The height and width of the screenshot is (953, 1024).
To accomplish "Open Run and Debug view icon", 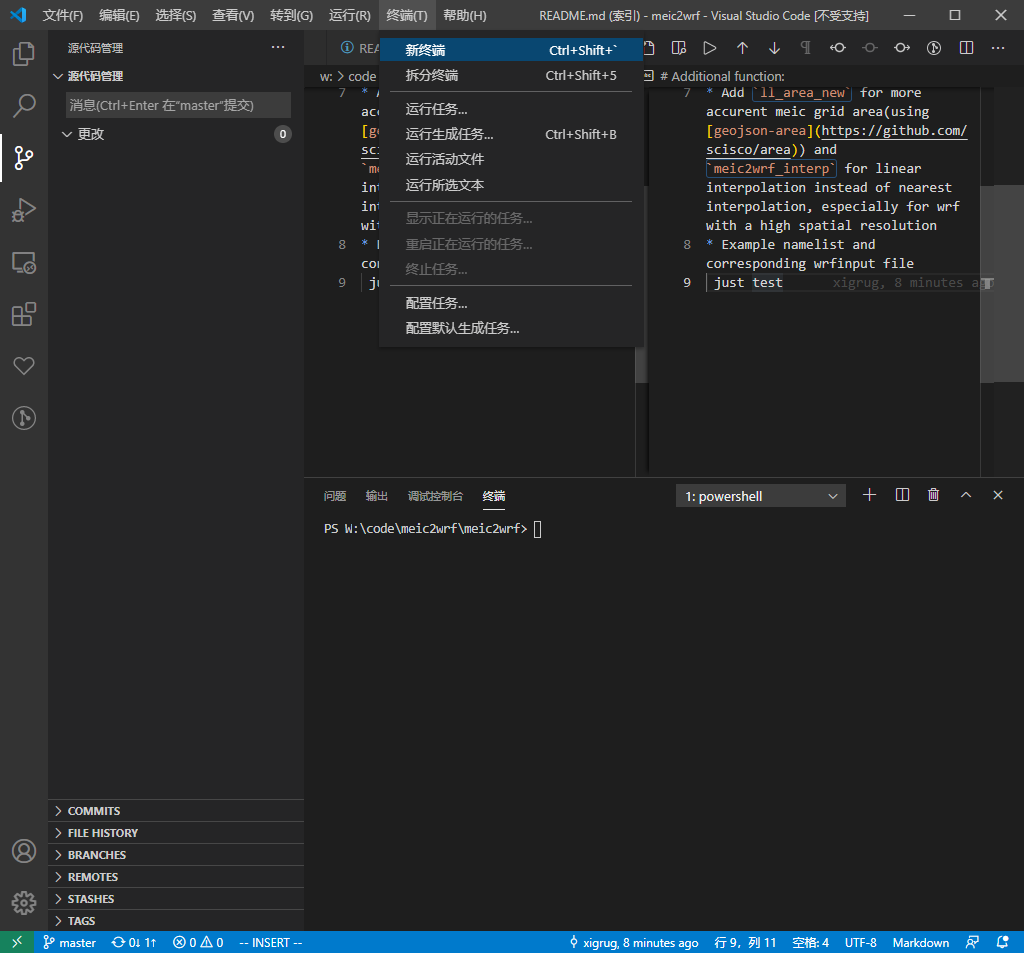I will click(x=24, y=210).
